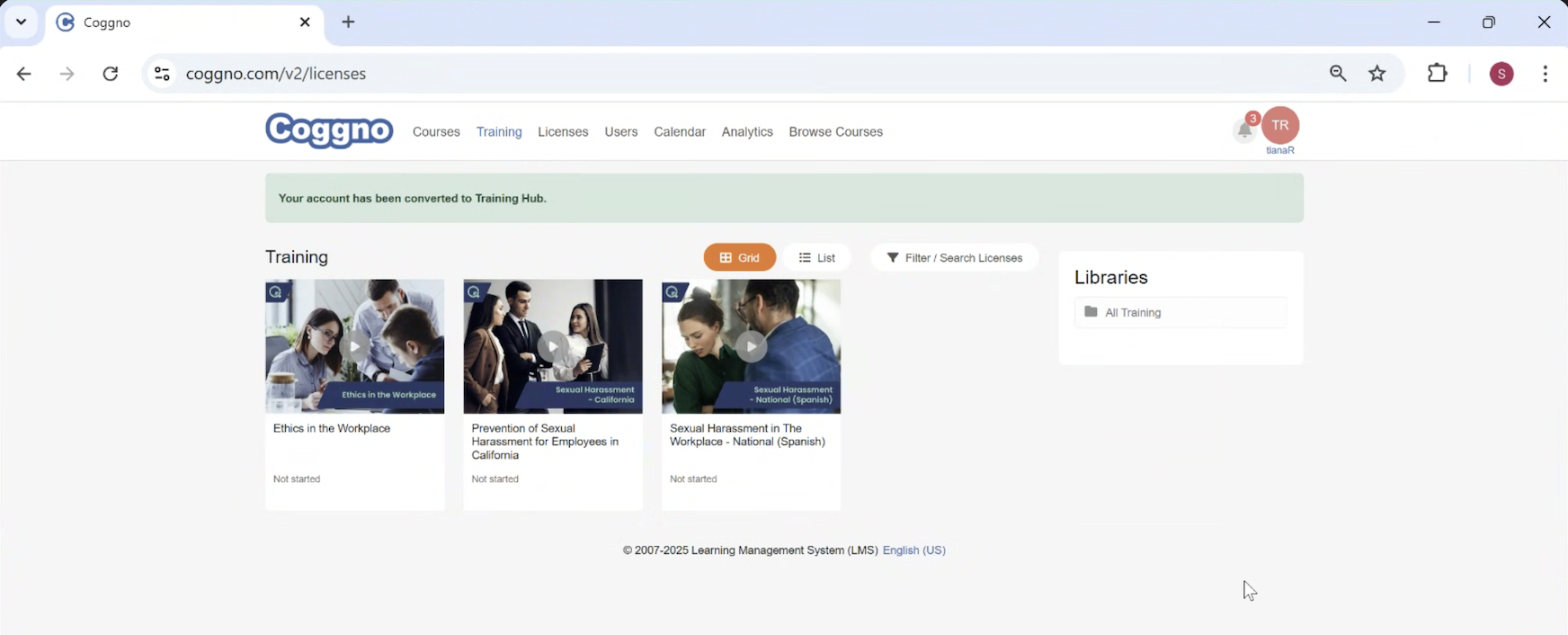Open the Chrome three-dot menu
Screen dimensions: 1568x635
[x=1545, y=74]
